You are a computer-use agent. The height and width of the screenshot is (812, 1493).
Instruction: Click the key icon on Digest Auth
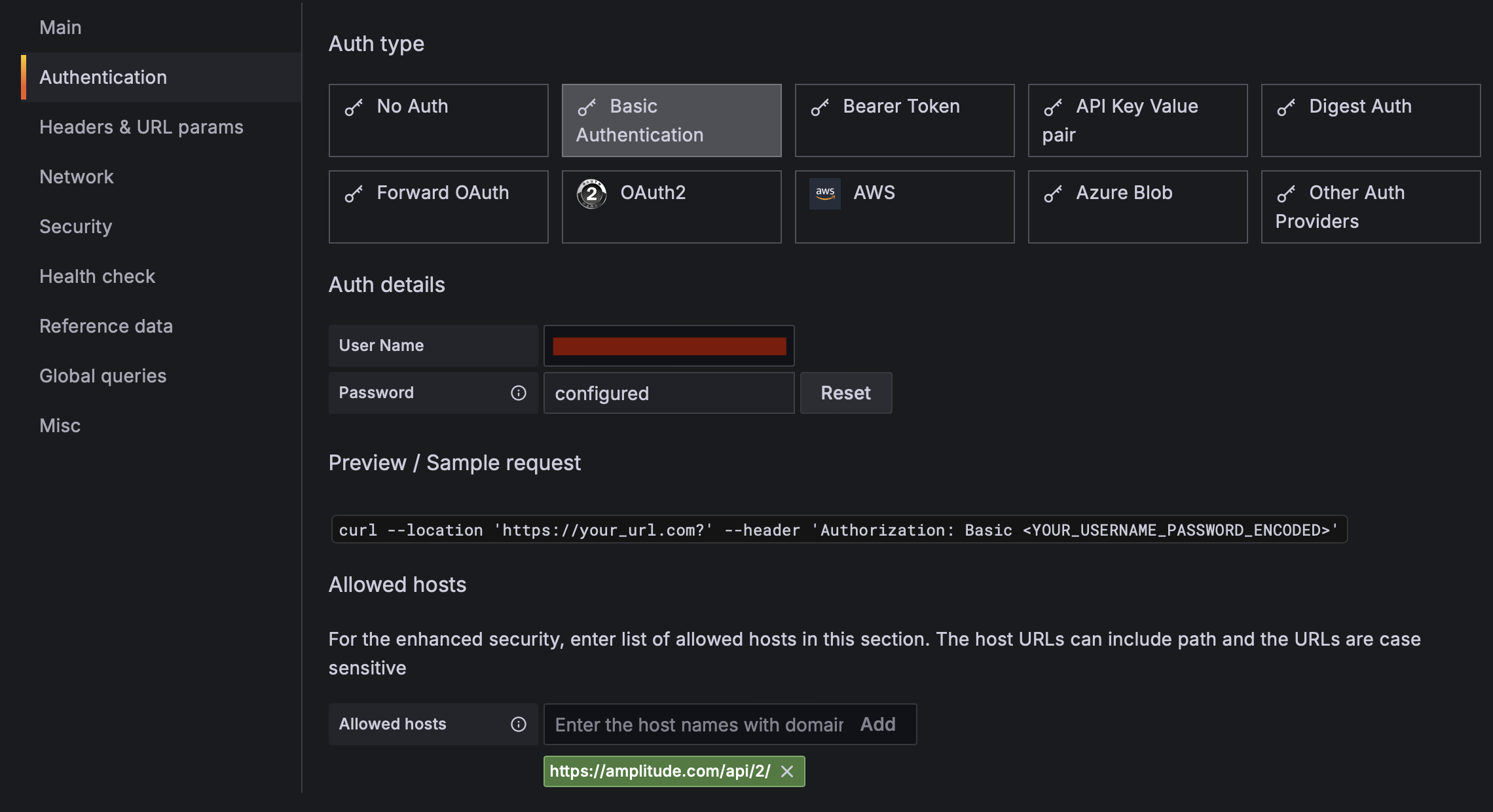point(1286,107)
